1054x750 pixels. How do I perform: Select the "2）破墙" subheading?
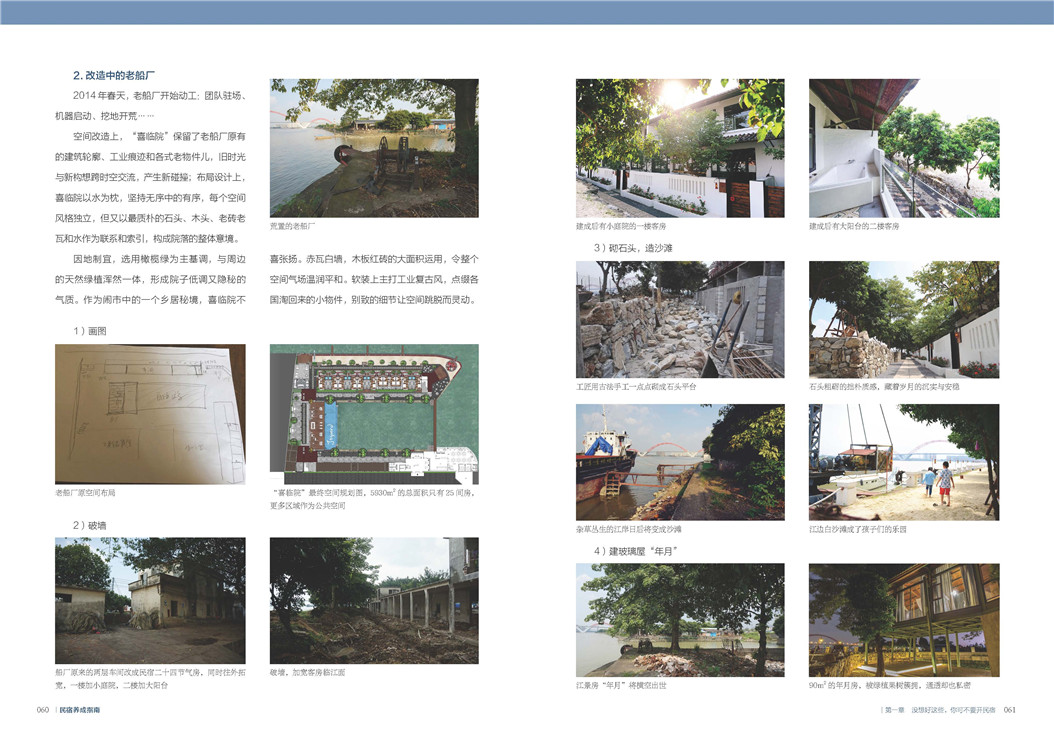click(x=89, y=524)
